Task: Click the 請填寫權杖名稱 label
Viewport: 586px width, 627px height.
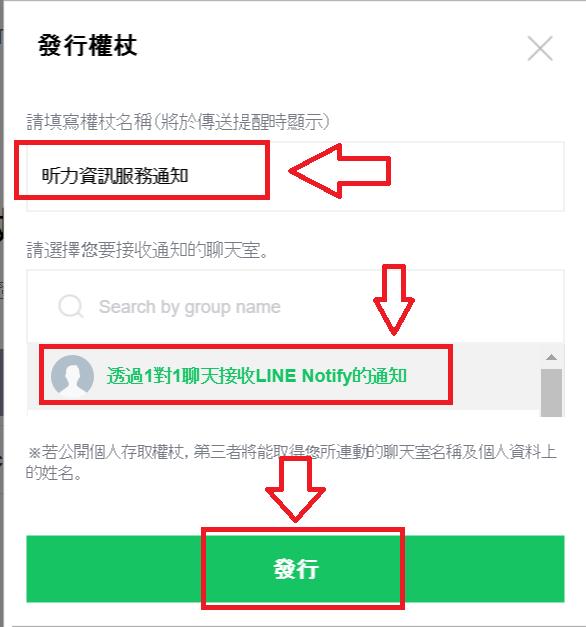Action: 178,122
